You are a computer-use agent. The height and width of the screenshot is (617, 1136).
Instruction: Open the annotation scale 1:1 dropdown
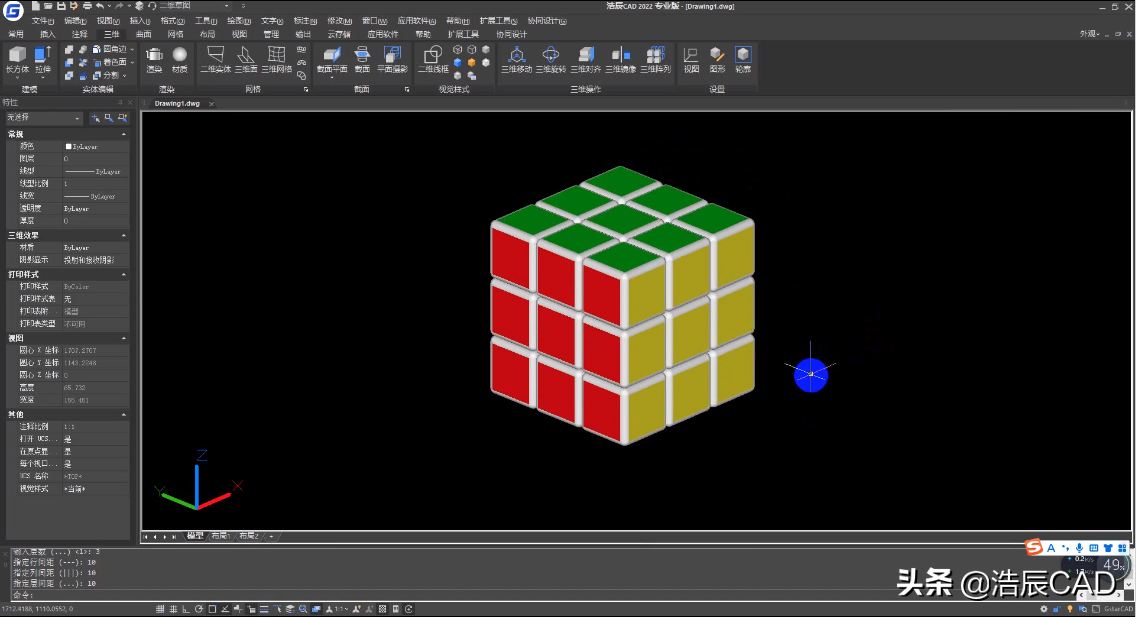(338, 609)
